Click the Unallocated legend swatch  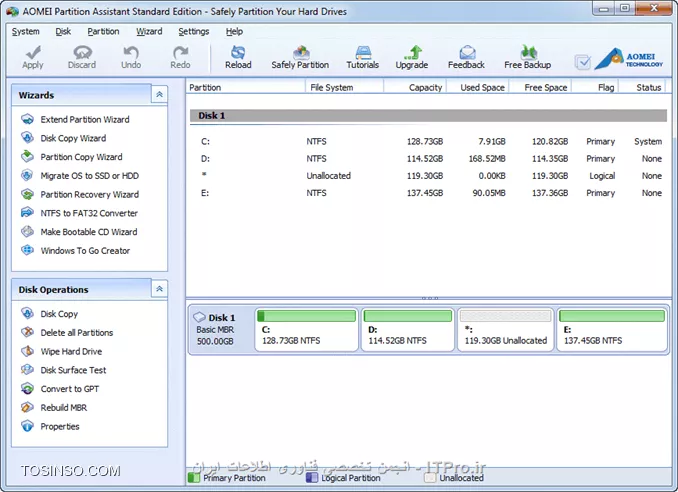pyautogui.click(x=430, y=477)
